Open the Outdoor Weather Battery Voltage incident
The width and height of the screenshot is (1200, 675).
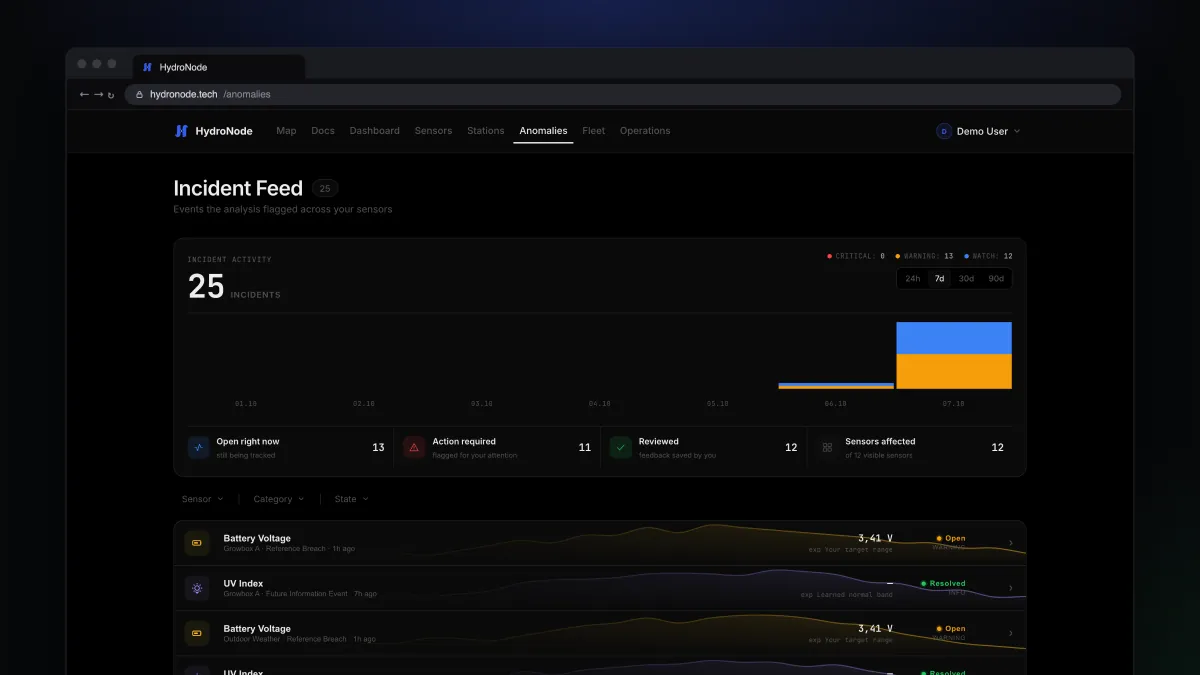click(x=600, y=633)
